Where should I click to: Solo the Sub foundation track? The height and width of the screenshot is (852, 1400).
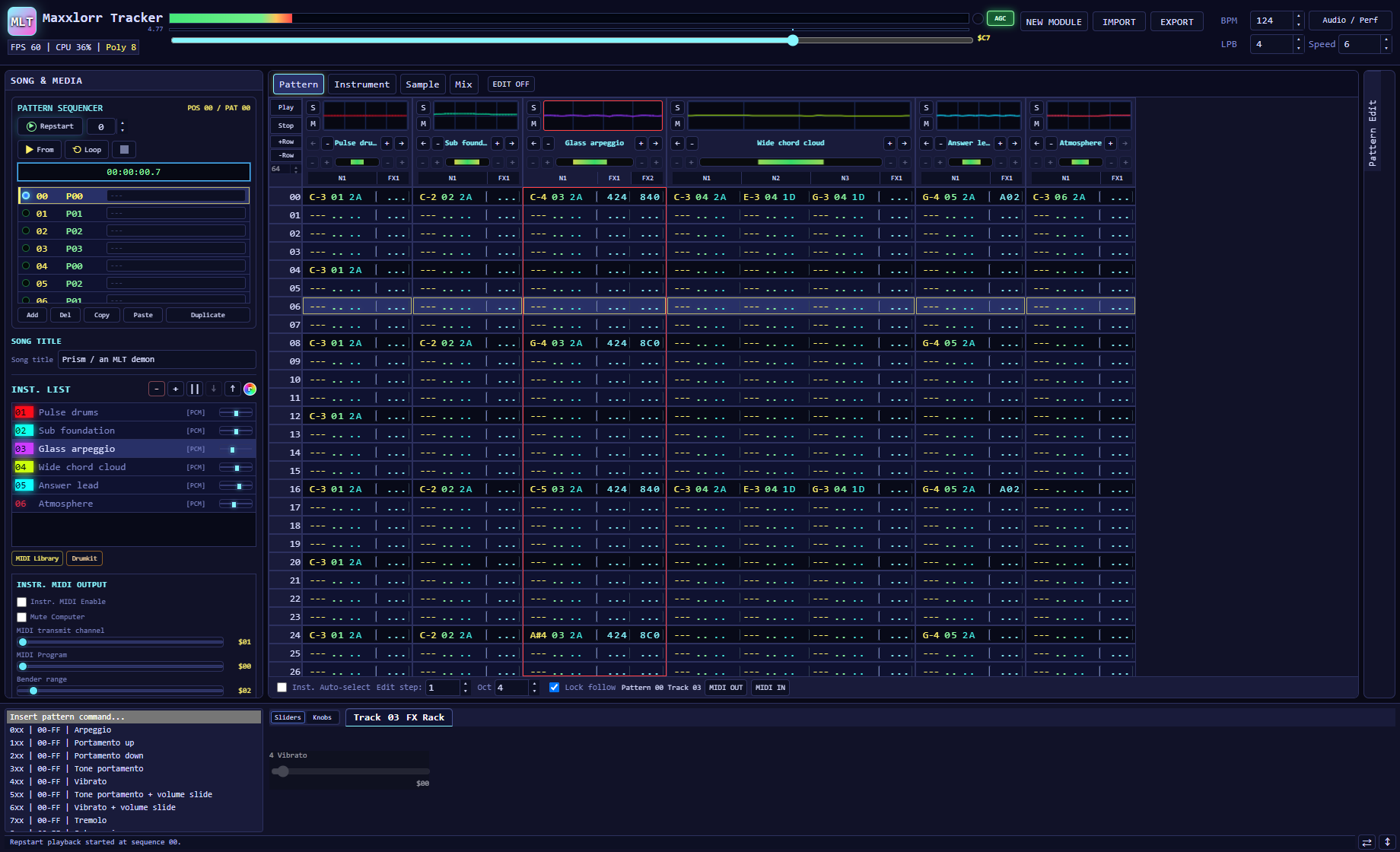pyautogui.click(x=423, y=108)
